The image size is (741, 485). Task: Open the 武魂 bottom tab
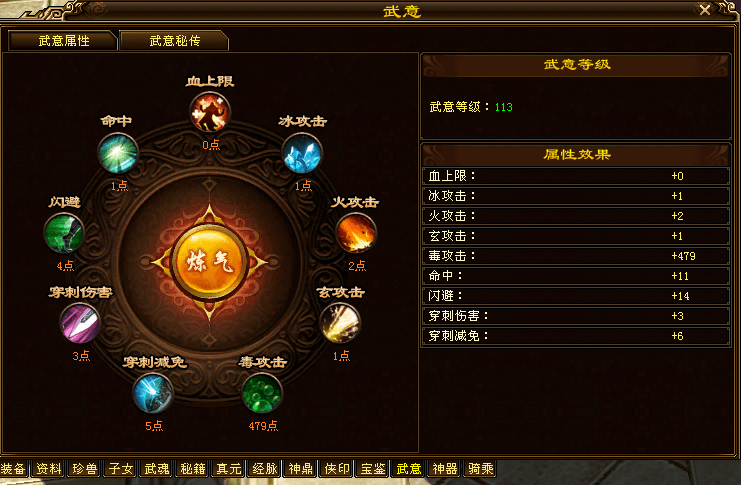[x=157, y=468]
